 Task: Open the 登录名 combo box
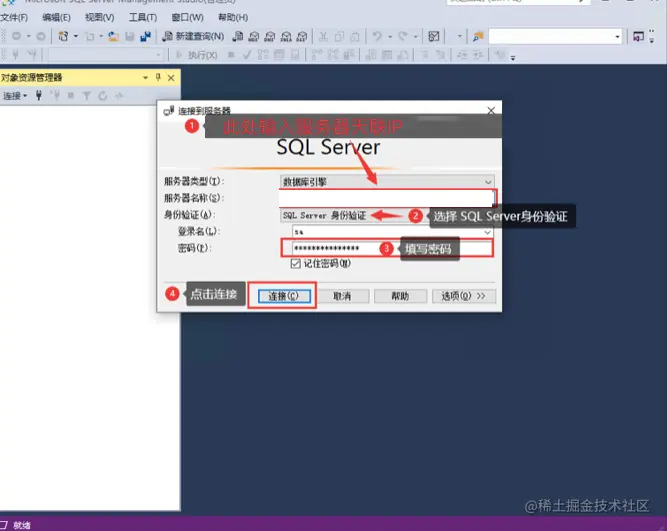click(392, 232)
